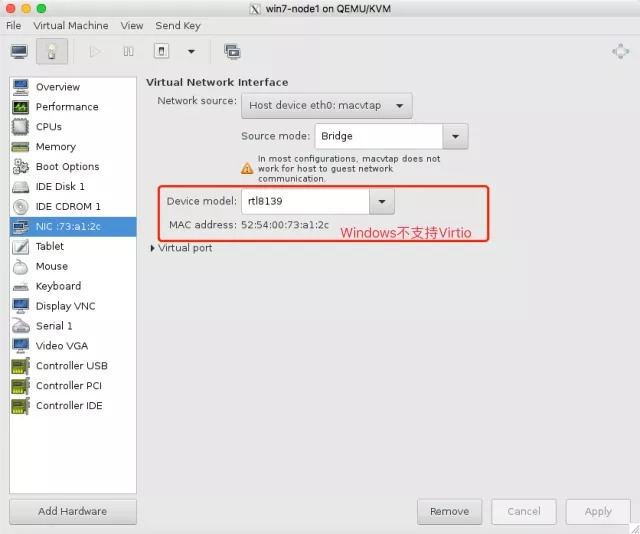
Task: Open the snapshots manager icon in toolbar
Action: (232, 51)
